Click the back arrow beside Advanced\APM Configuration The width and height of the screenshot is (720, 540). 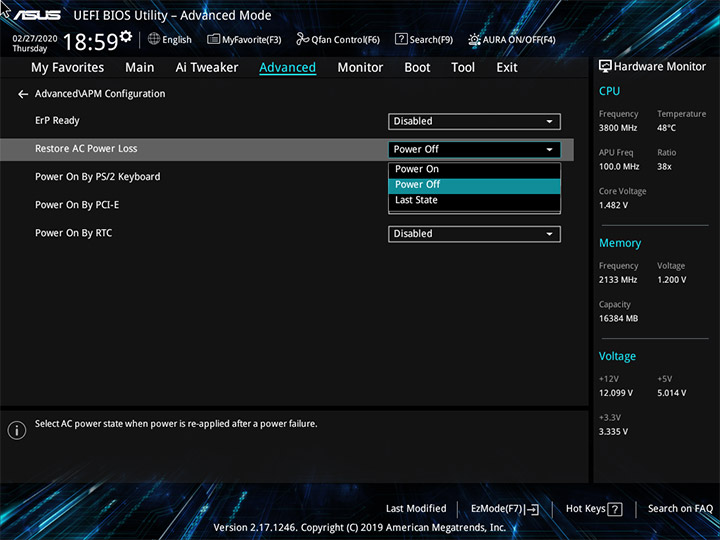23,94
